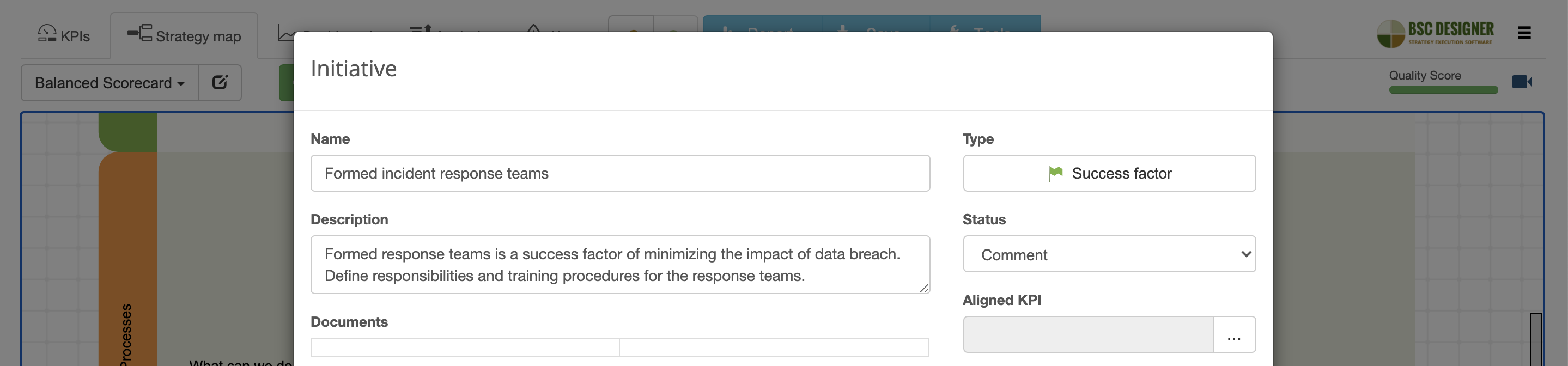Image resolution: width=1568 pixels, height=366 pixels.
Task: Switch to the Strategy map tab
Action: click(185, 36)
